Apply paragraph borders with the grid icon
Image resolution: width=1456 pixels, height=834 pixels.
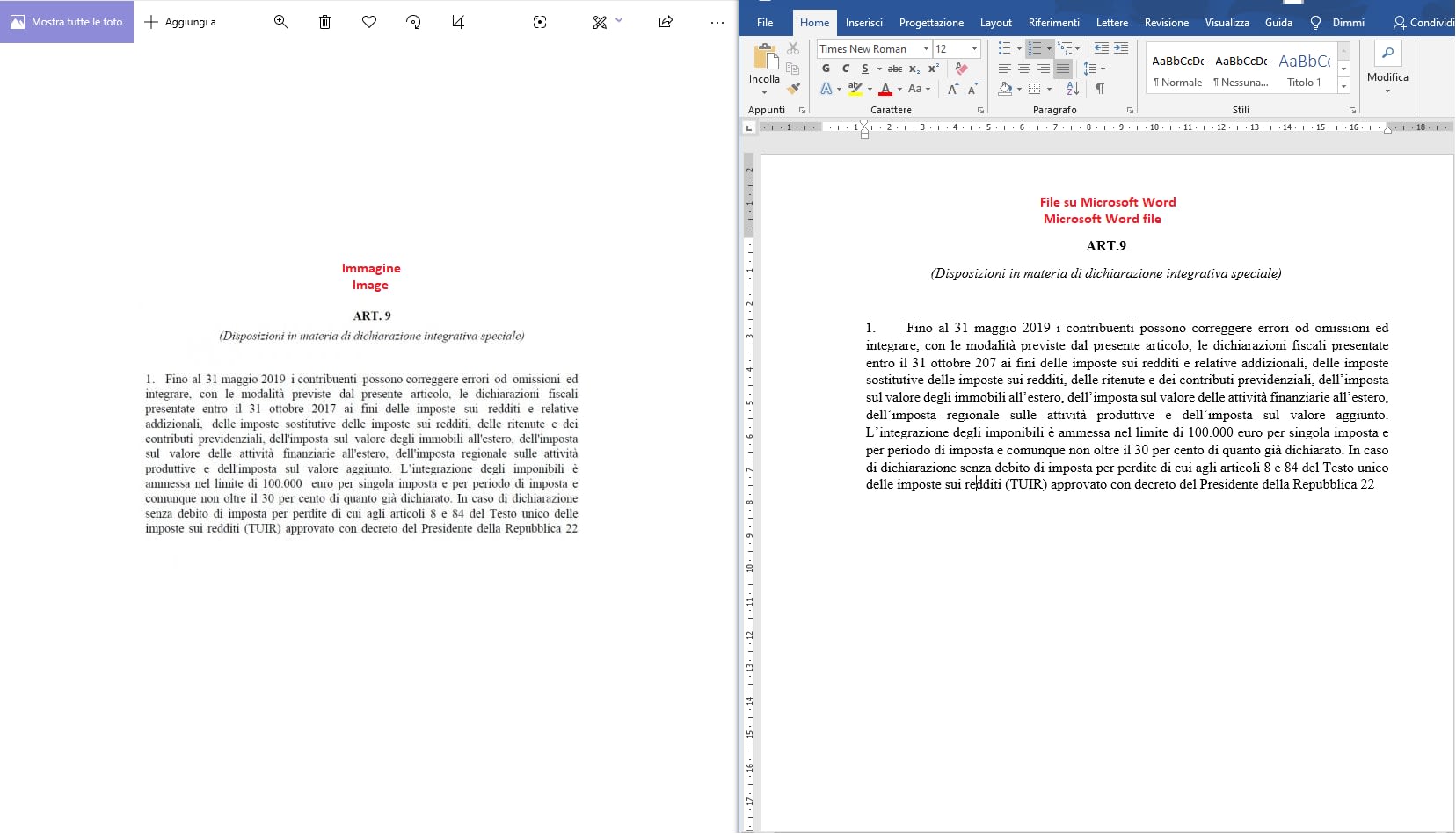click(x=1035, y=89)
